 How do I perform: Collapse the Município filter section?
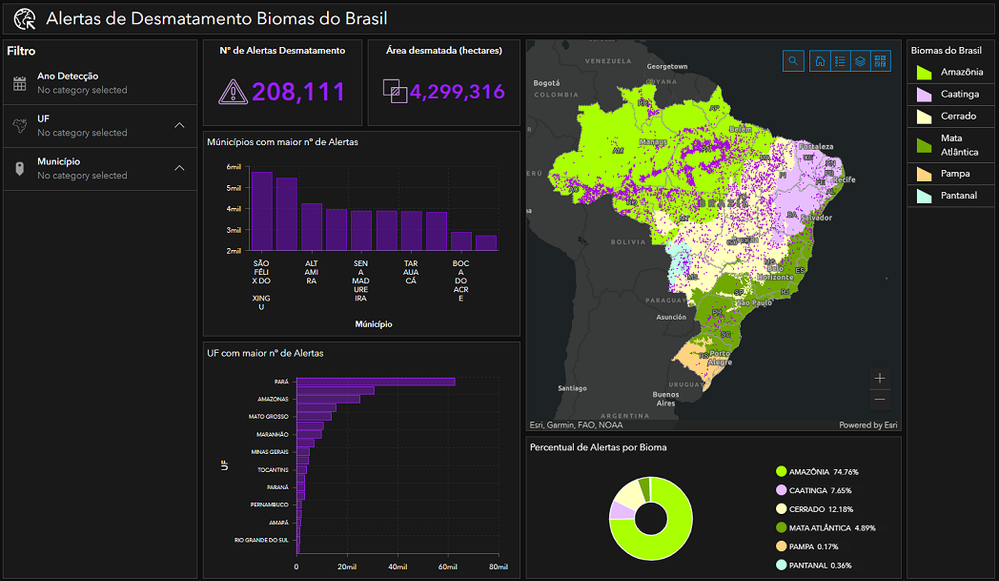[179, 167]
